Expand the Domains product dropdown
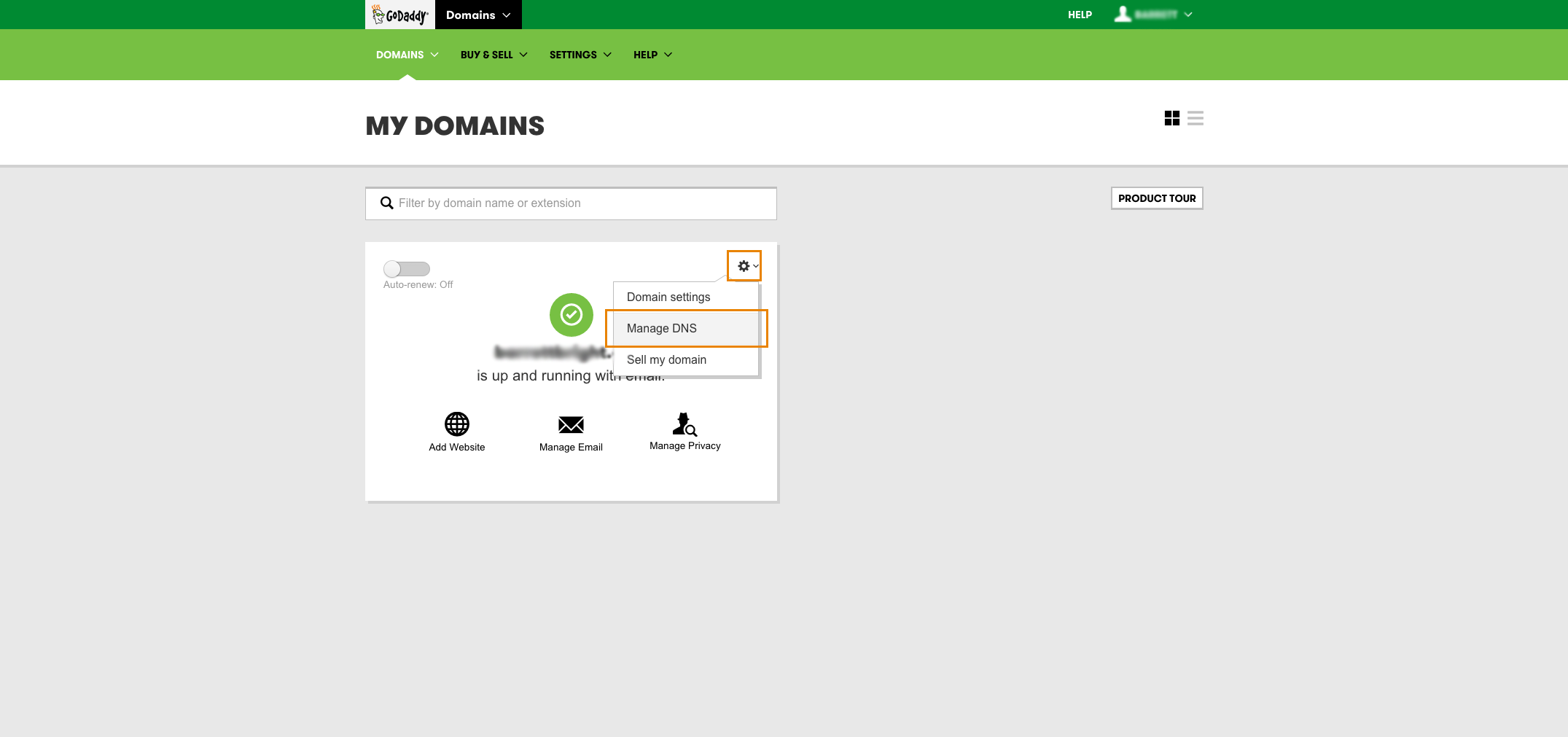 (x=478, y=15)
